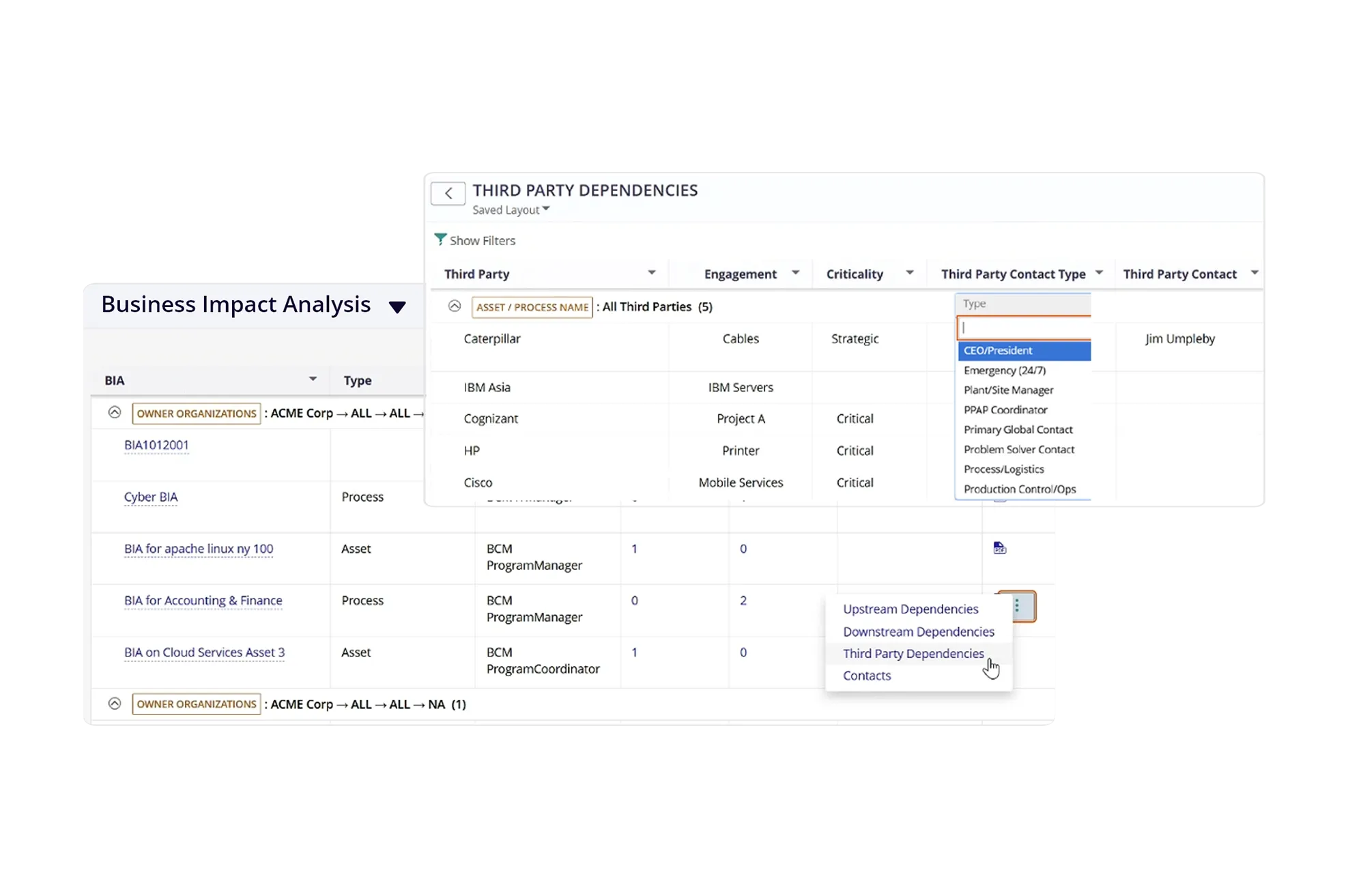Select Emergency (24/7) contact type option
Image resolution: width=1348 pixels, height=896 pixels.
pyautogui.click(x=1005, y=371)
